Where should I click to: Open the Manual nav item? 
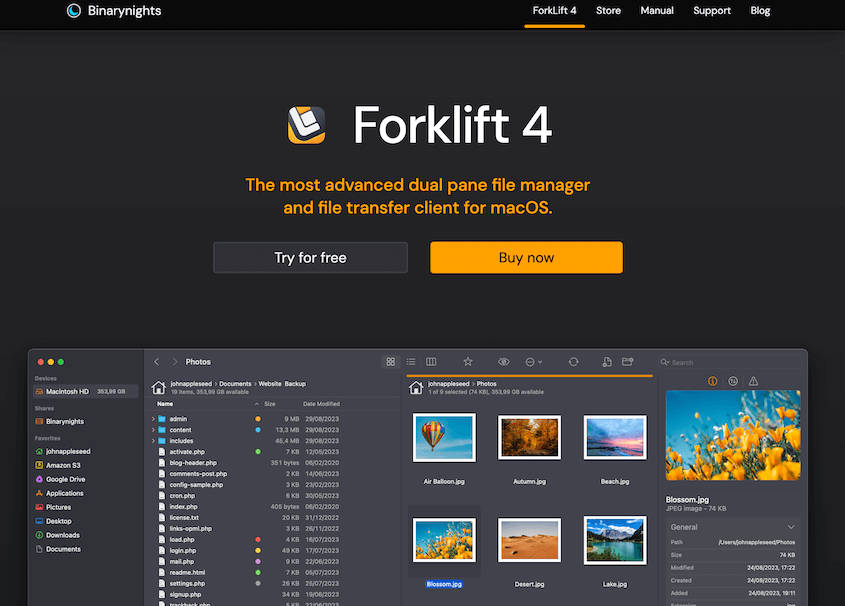pyautogui.click(x=656, y=11)
